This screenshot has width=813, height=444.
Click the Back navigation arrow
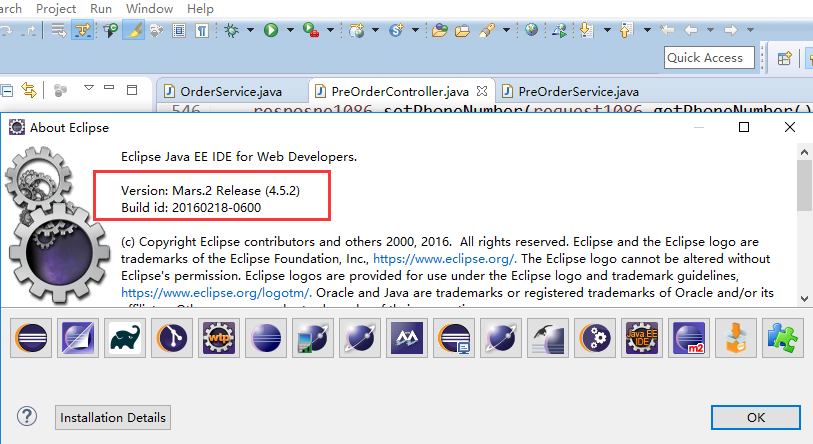click(691, 31)
